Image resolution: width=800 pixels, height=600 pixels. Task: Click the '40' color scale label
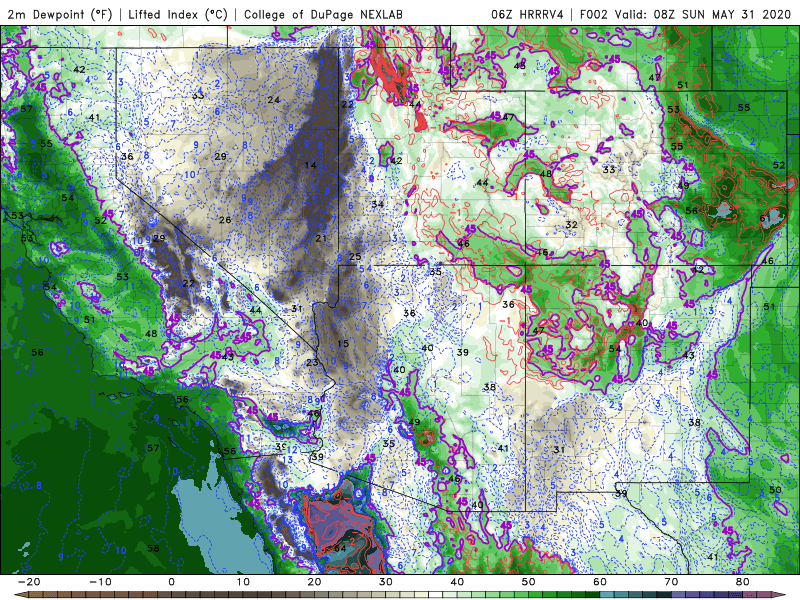pos(457,582)
